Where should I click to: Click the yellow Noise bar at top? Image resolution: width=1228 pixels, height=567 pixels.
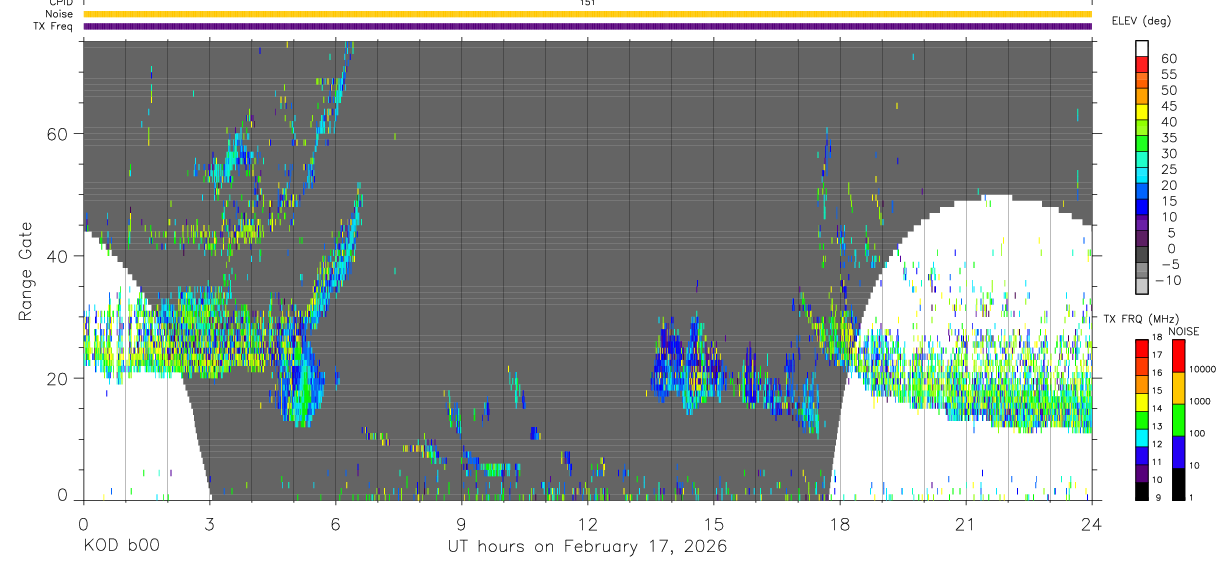pos(588,14)
